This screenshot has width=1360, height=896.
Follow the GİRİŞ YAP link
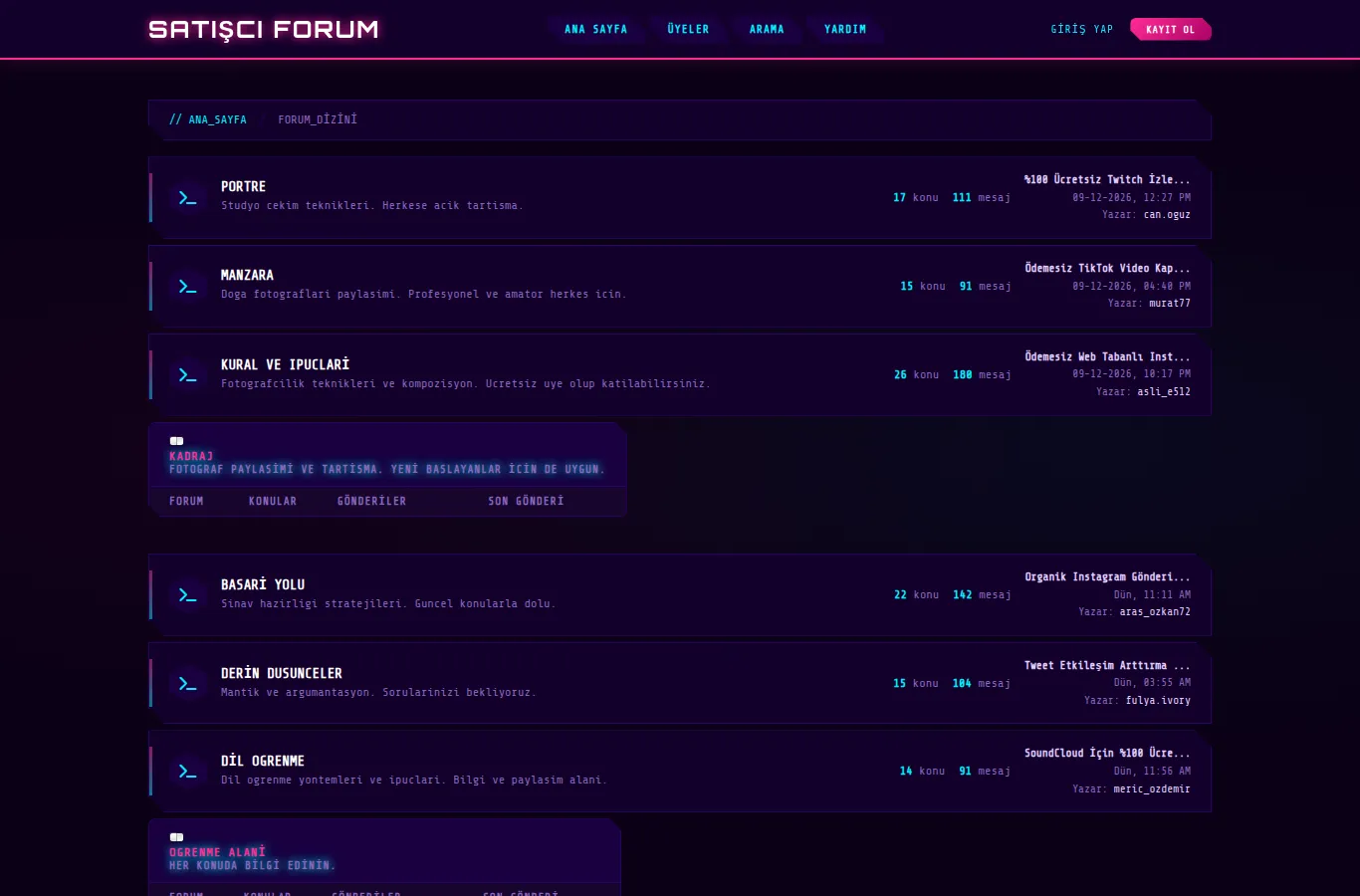(1082, 29)
